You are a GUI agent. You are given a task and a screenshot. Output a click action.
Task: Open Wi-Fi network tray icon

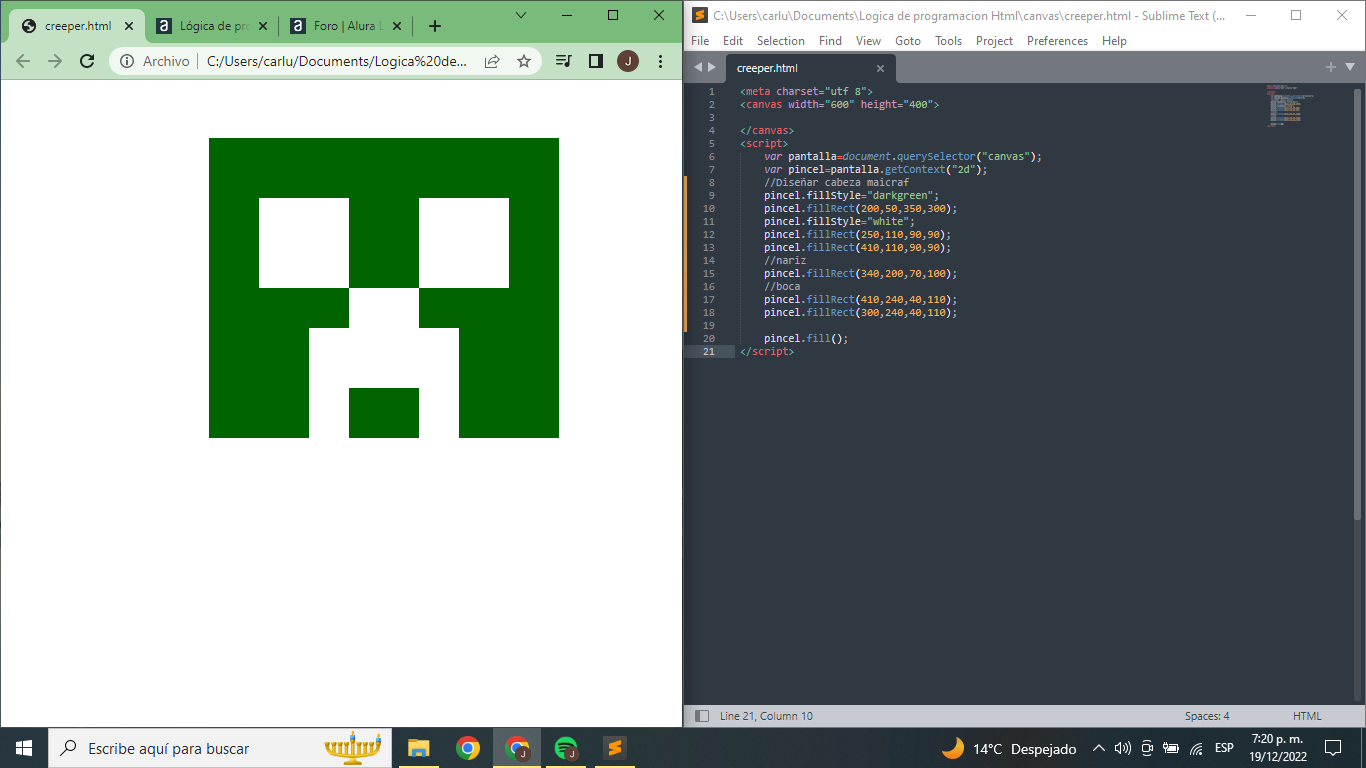tap(1196, 748)
